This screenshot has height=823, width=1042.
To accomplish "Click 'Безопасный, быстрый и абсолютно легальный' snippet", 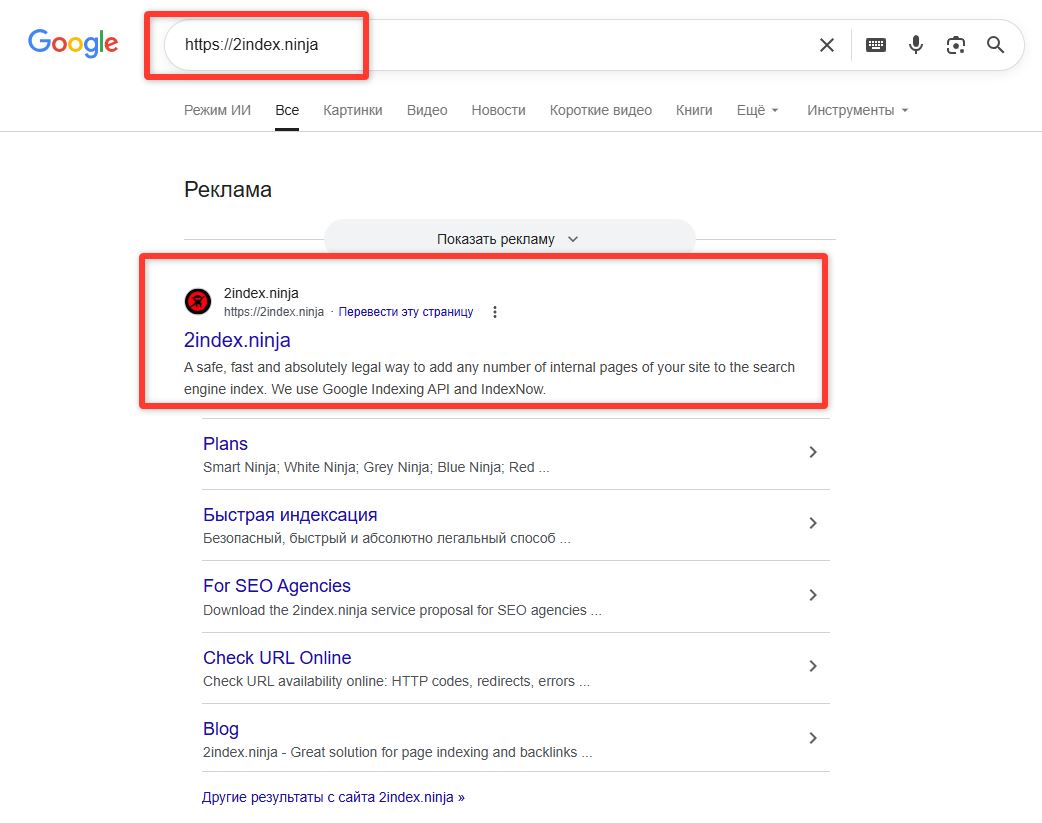I will [x=387, y=538].
